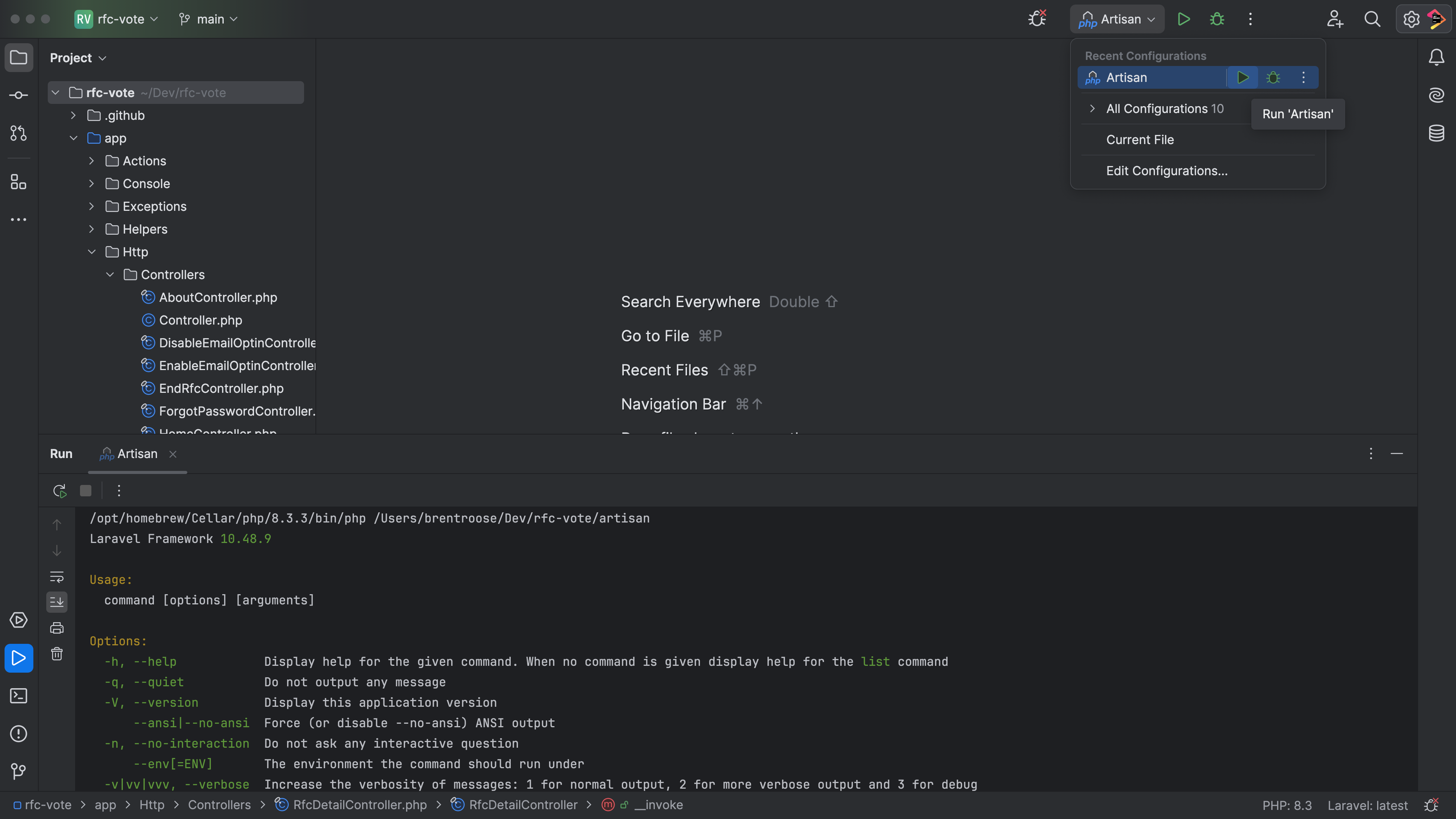
Task: Toggle Scroll to End in console
Action: [56, 602]
